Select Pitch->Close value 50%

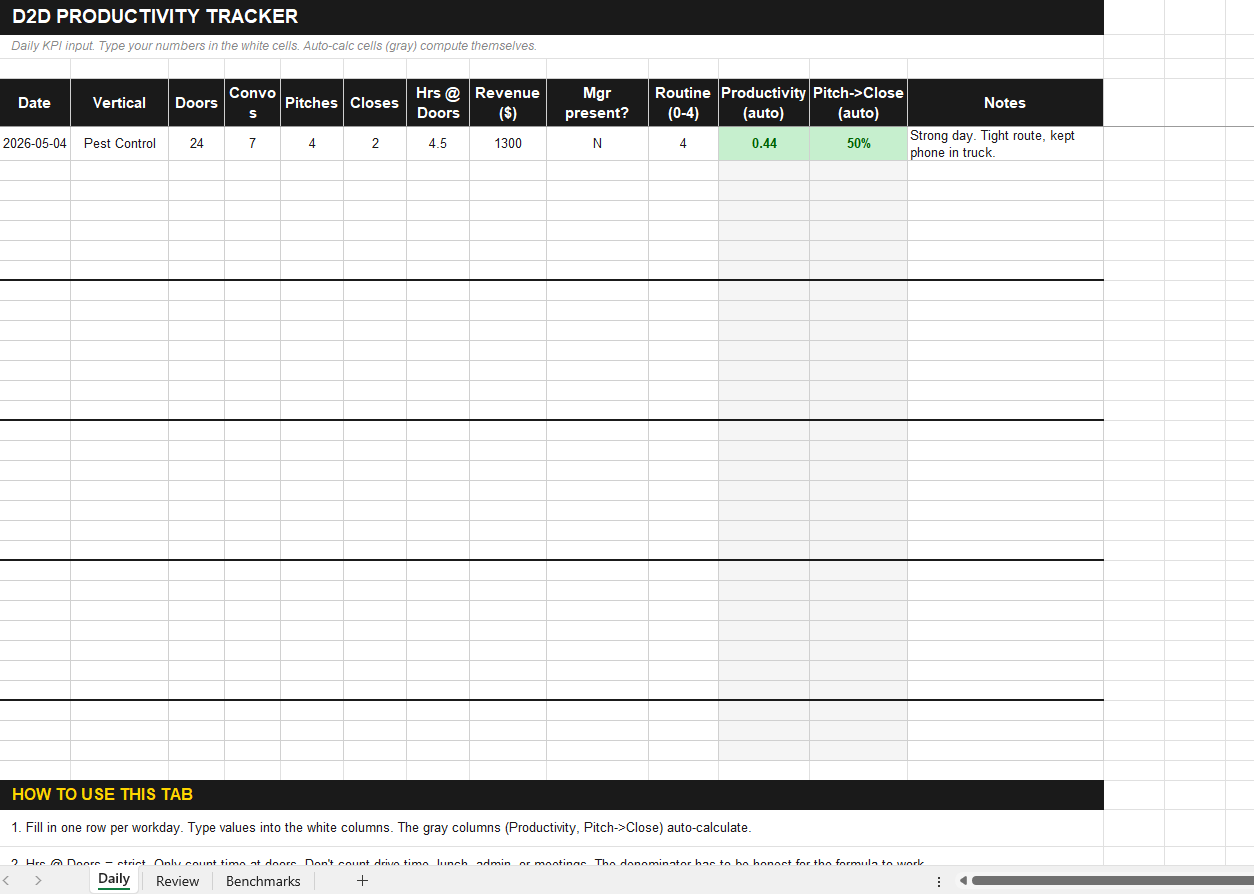(858, 143)
